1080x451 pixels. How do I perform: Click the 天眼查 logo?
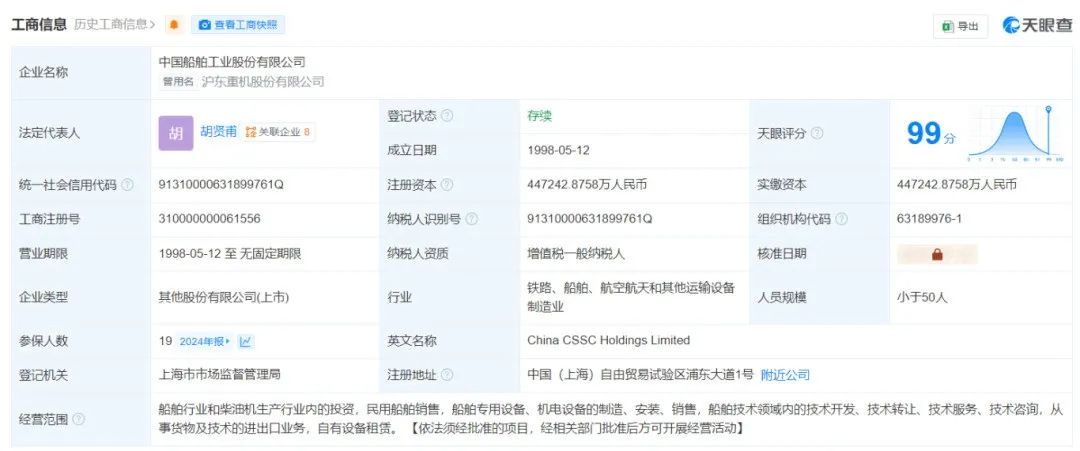coord(1038,25)
